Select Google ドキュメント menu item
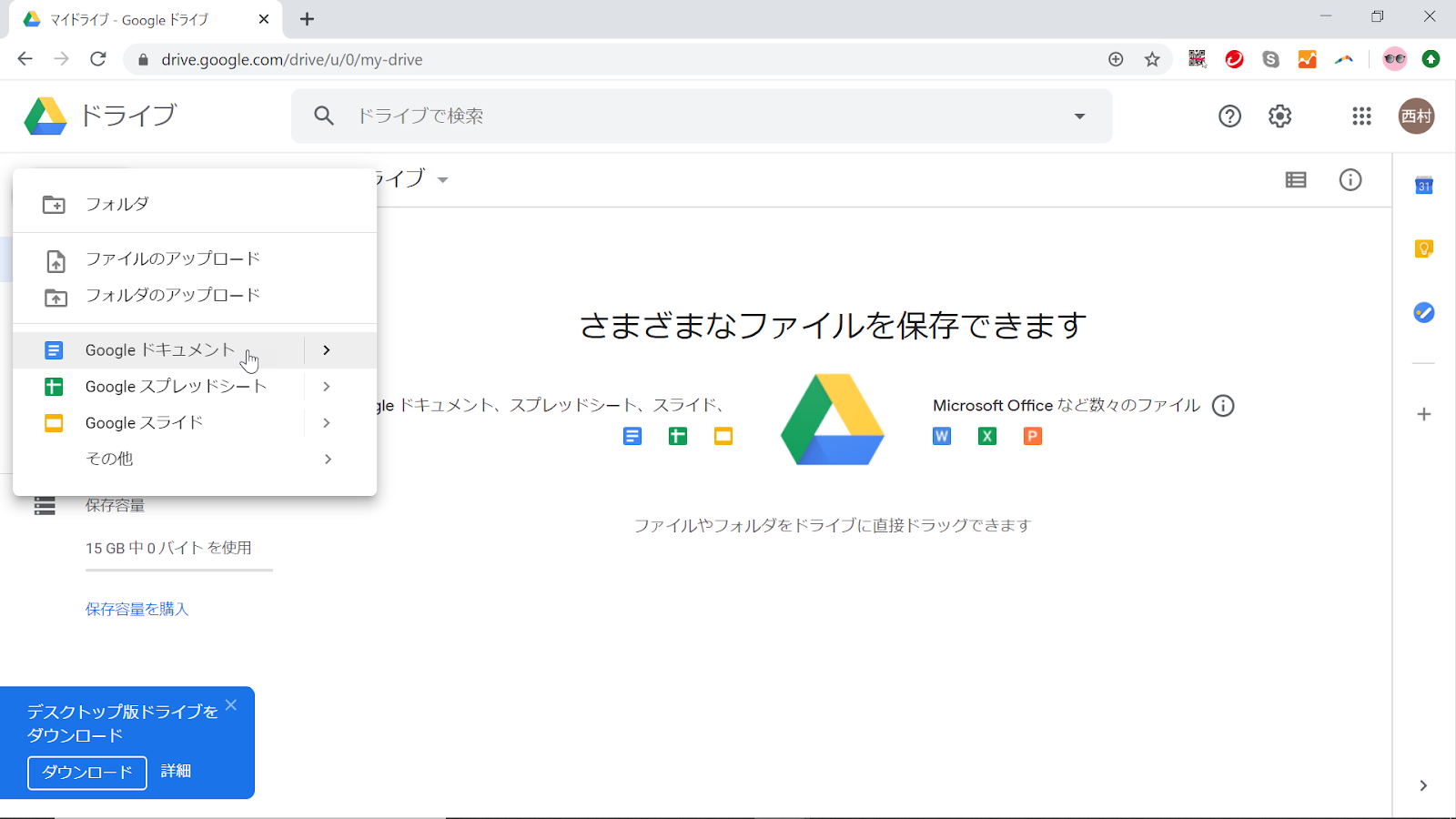The image size is (1456, 819). click(159, 350)
